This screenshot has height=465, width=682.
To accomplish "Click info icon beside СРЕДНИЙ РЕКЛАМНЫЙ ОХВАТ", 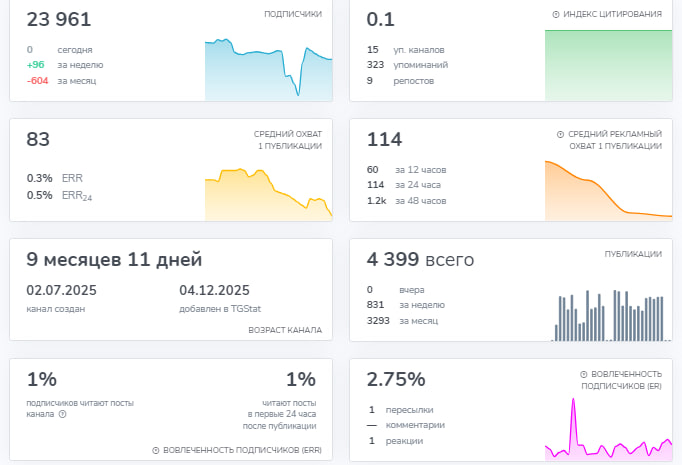I will (x=560, y=133).
